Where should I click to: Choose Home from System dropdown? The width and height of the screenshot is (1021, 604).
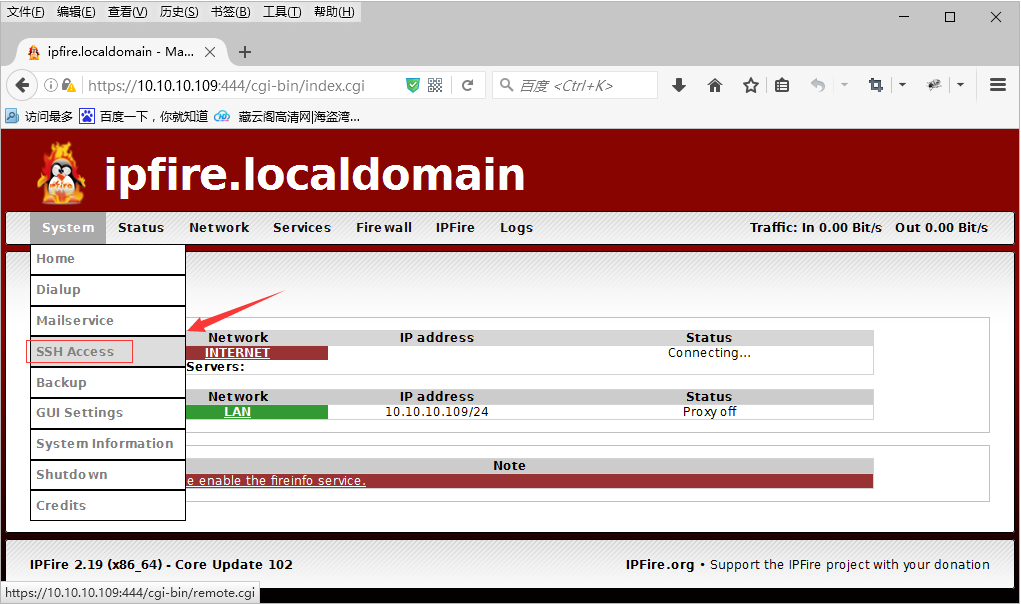click(x=108, y=259)
